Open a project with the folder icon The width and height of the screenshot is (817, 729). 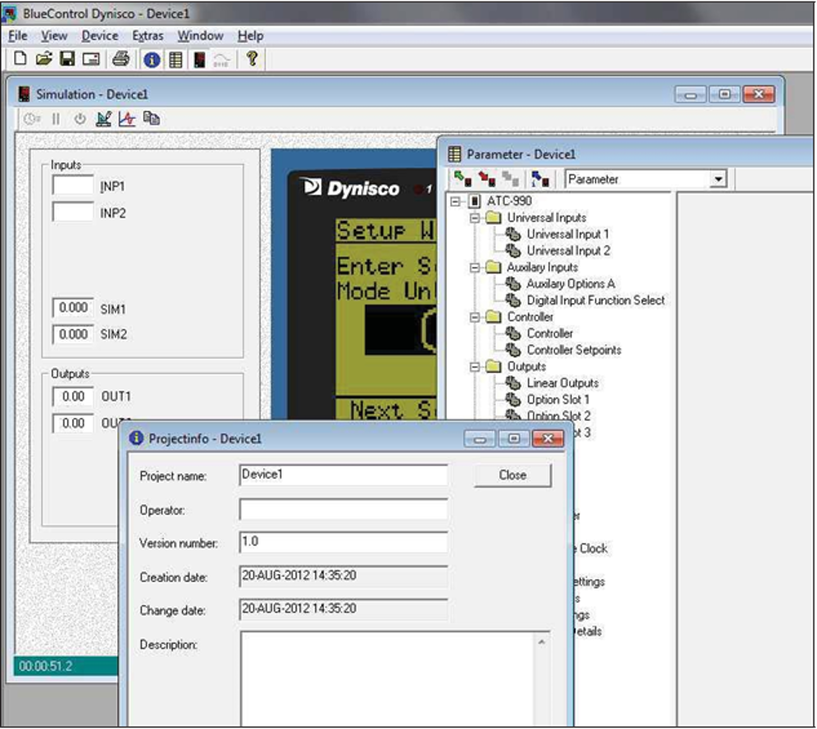click(x=44, y=58)
